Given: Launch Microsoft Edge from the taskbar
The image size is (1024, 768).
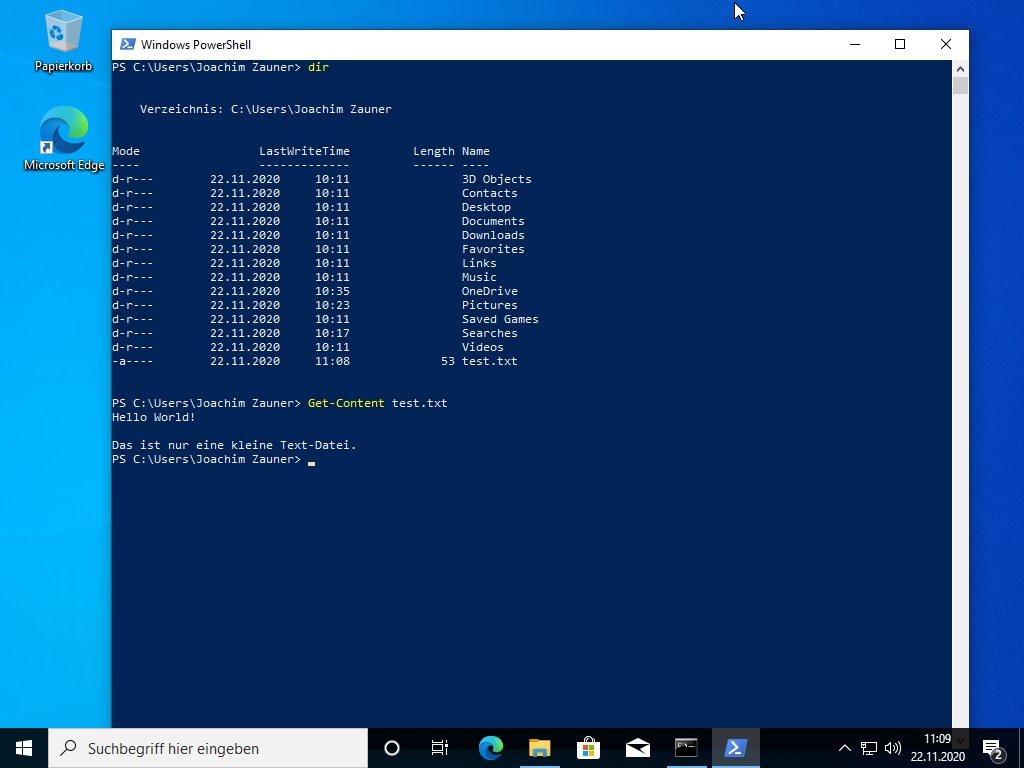Looking at the screenshot, I should click(x=490, y=748).
